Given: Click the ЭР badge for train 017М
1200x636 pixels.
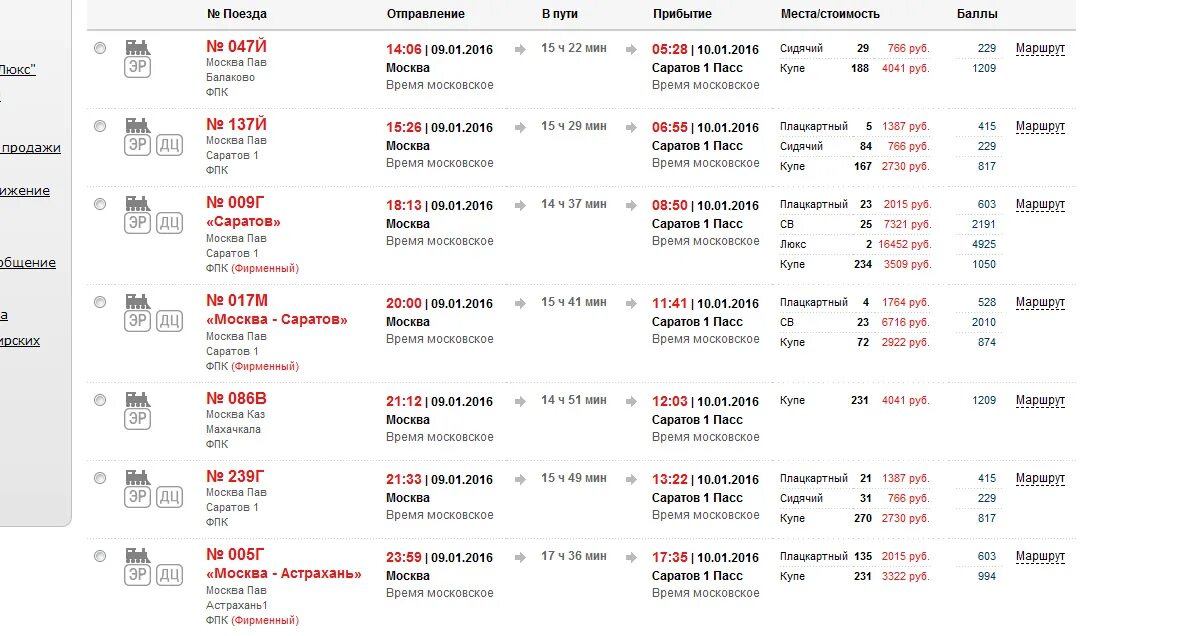Looking at the screenshot, I should (137, 321).
